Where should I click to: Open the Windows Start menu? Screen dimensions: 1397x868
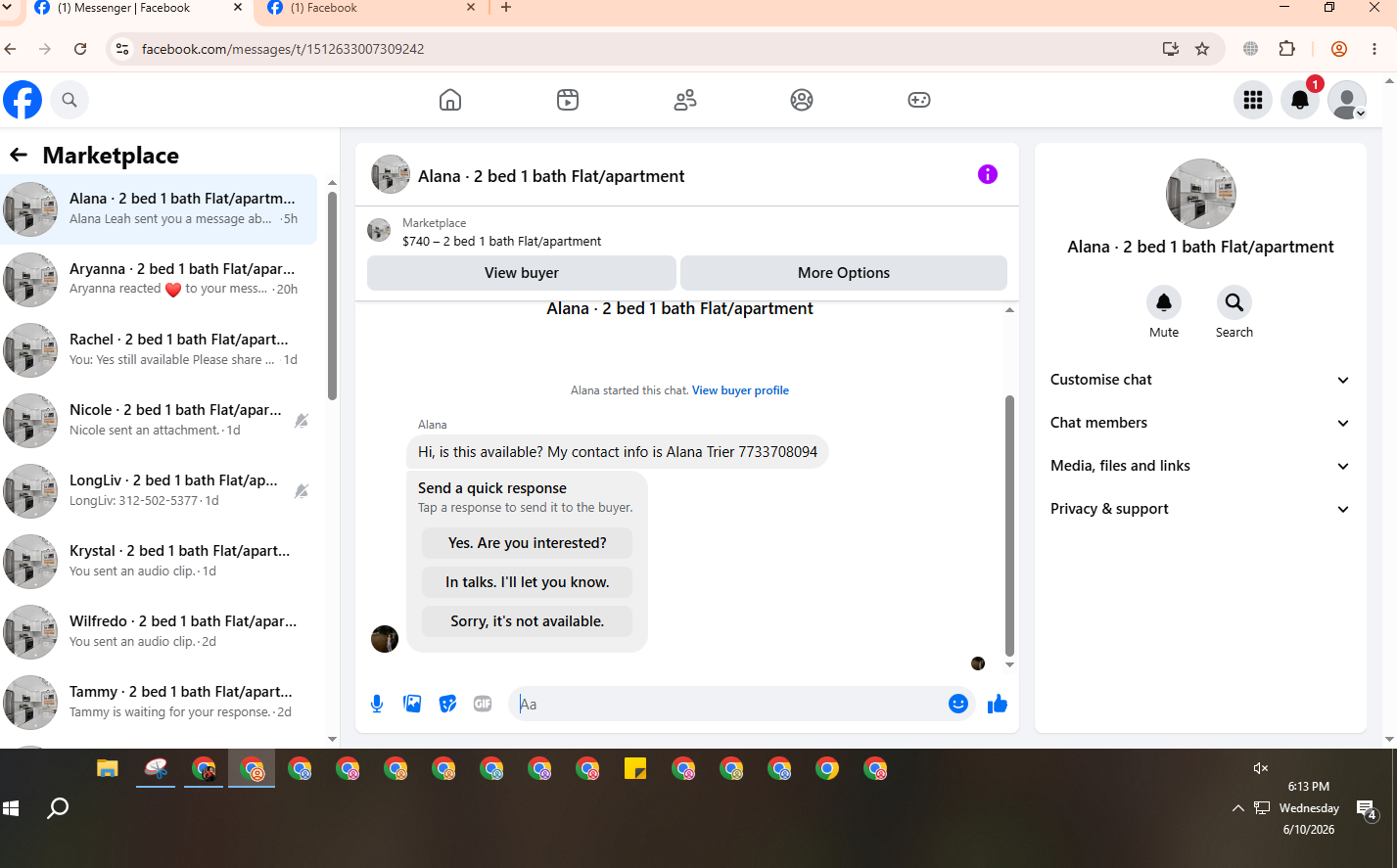click(12, 808)
